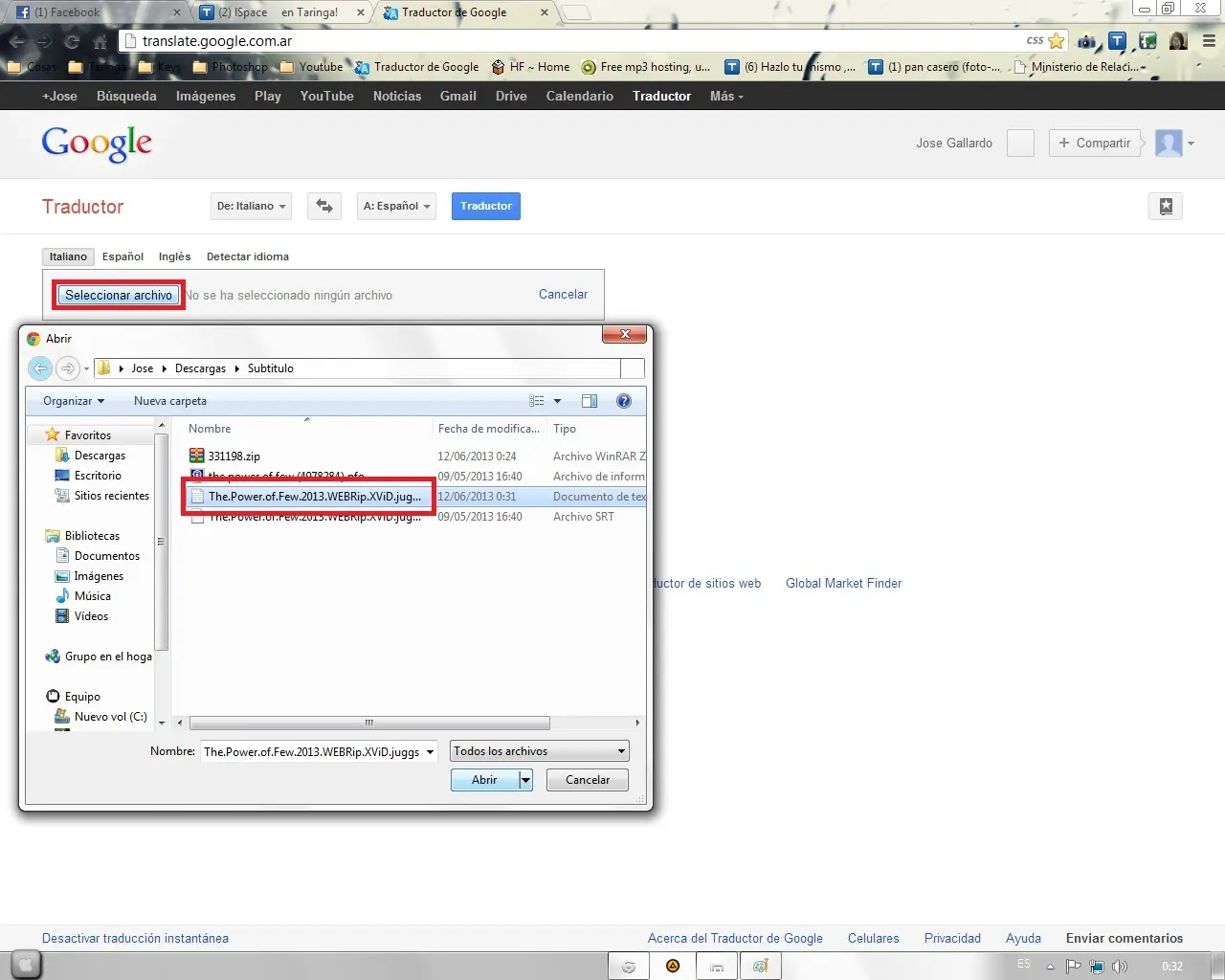Select Descargas in the sidebar
Screen dimensions: 1225x980
100,456
